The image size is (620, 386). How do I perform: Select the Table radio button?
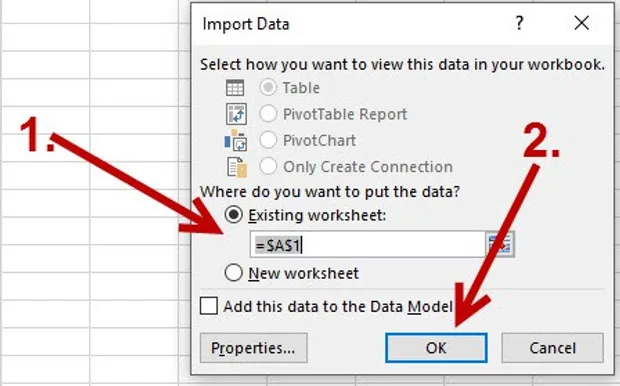(268, 88)
